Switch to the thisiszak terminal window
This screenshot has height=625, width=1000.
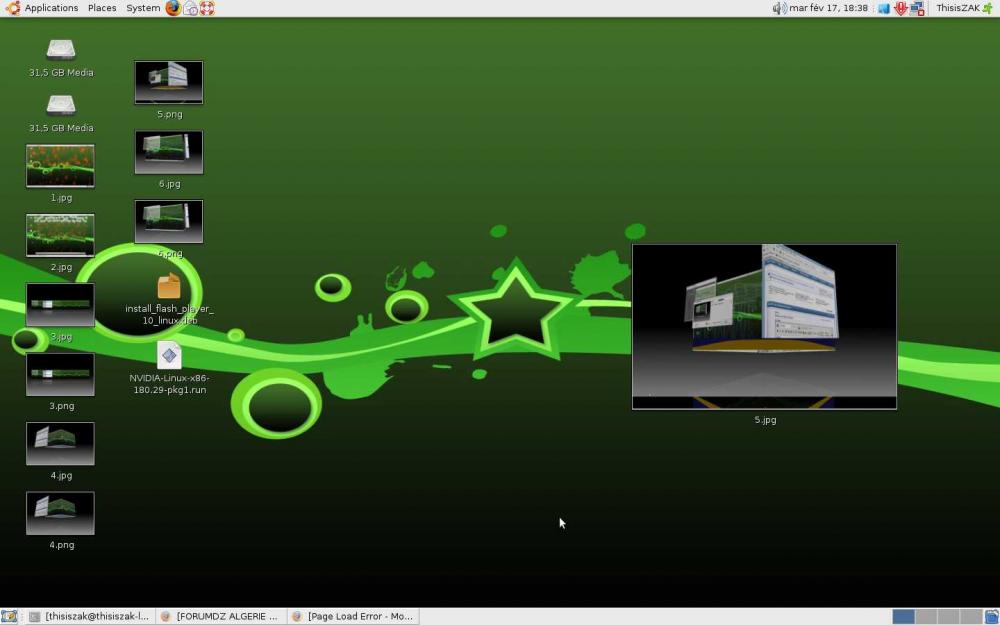[x=89, y=617]
